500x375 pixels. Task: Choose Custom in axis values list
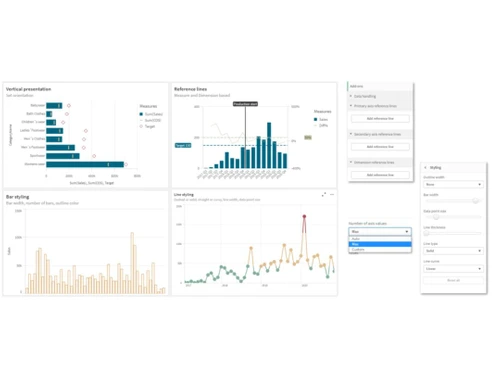coord(380,249)
